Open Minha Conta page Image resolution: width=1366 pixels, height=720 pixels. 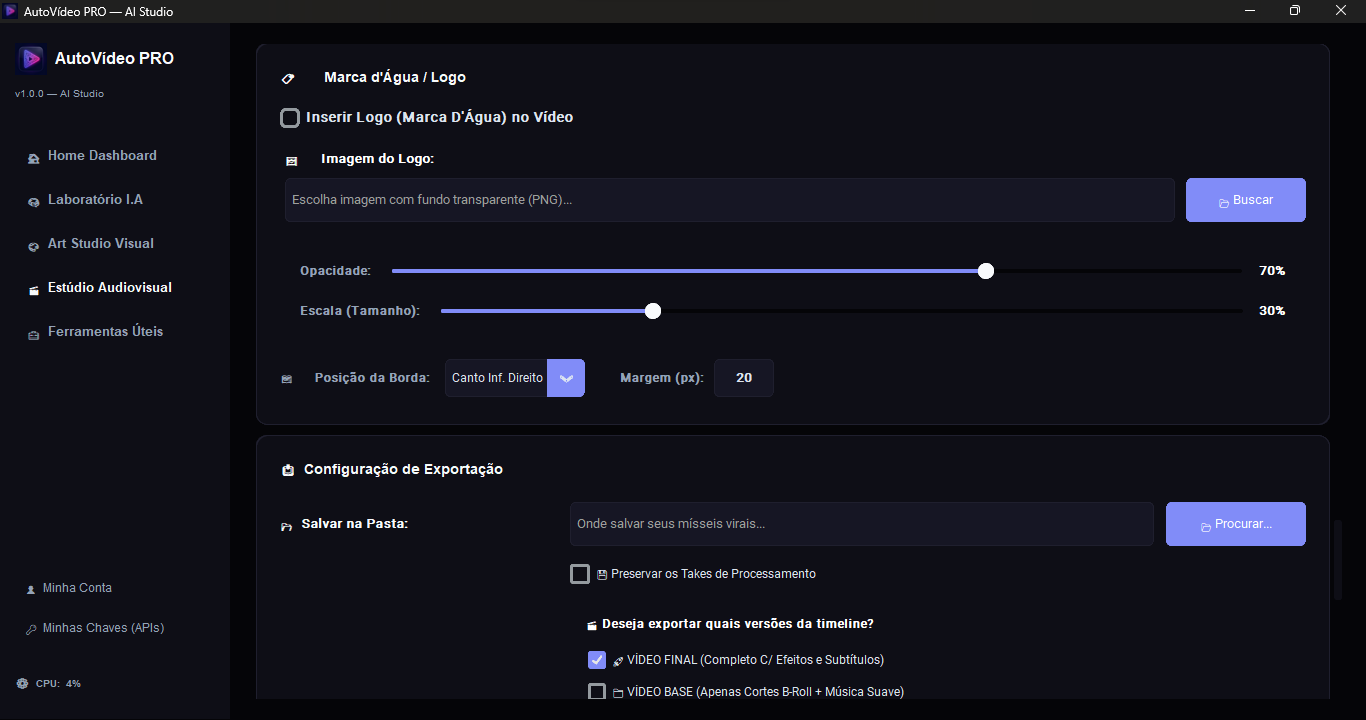pyautogui.click(x=77, y=588)
